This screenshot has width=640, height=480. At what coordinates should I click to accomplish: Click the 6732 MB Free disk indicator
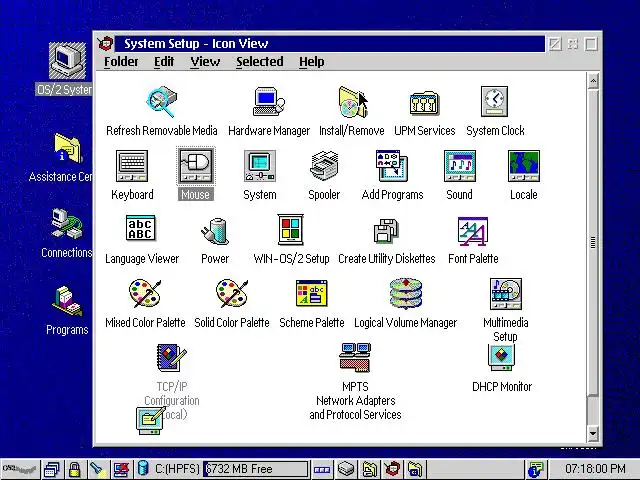(x=256, y=469)
